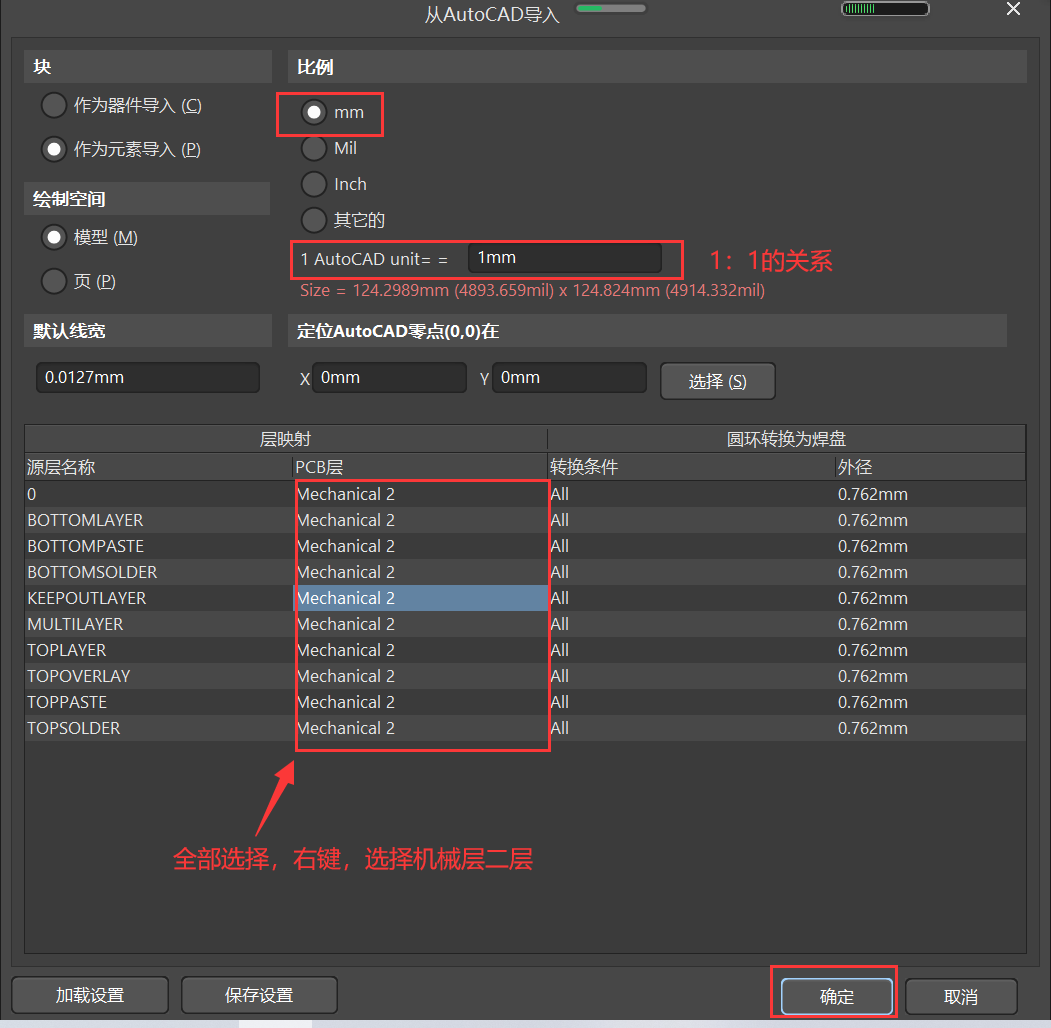Open highlighted PCB layer cell for KEEPOUTLAYER
Image resolution: width=1051 pixels, height=1028 pixels.
(x=420, y=598)
